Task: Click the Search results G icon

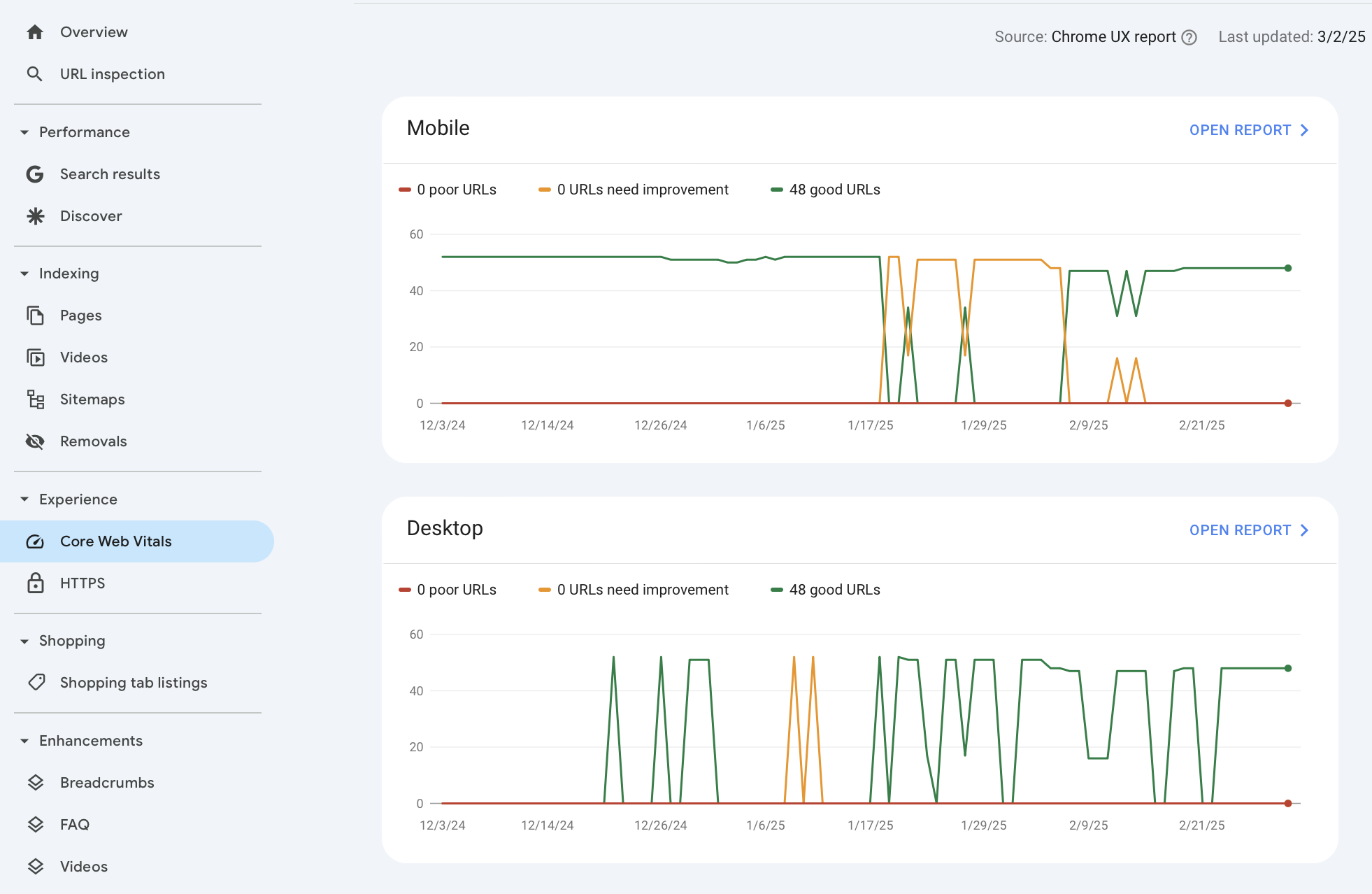Action: [34, 174]
